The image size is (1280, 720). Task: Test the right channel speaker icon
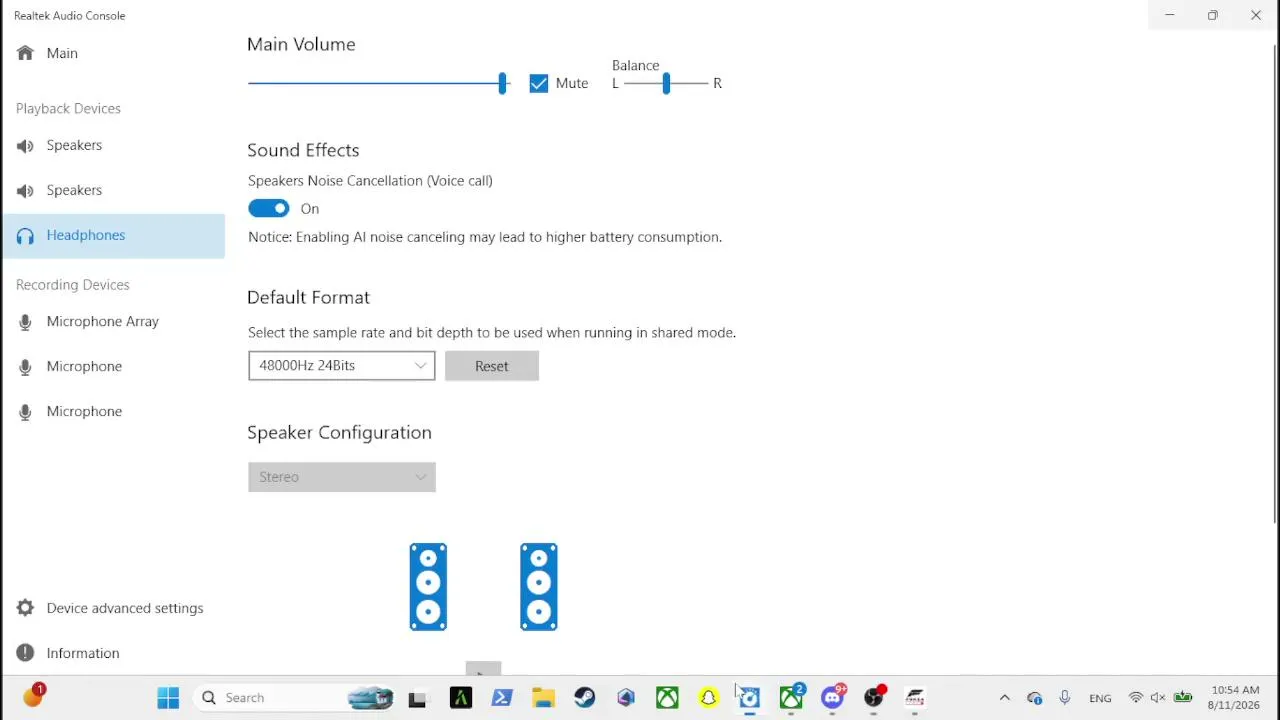539,587
